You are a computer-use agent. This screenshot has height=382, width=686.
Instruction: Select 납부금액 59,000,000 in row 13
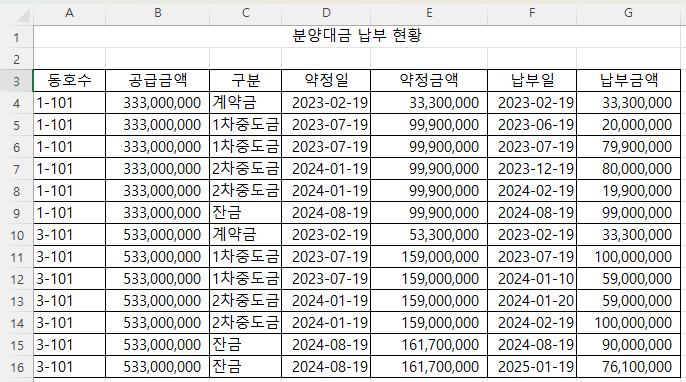click(628, 301)
